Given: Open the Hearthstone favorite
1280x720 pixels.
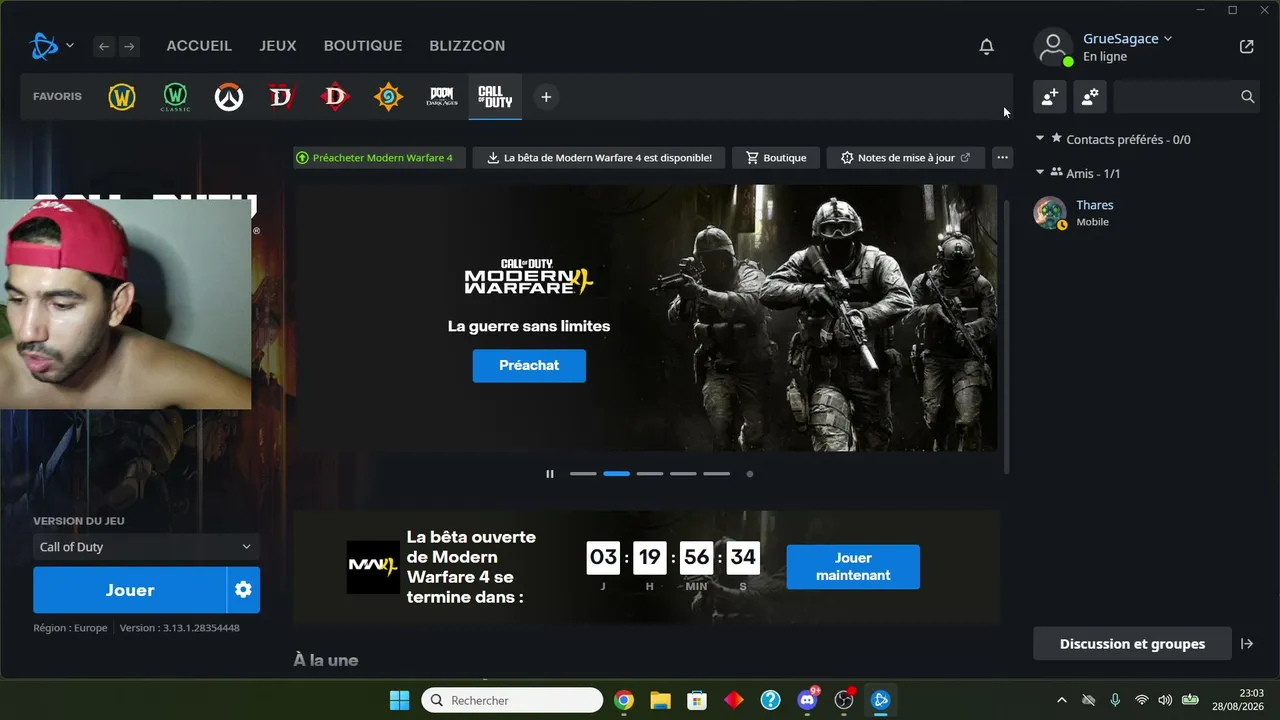Looking at the screenshot, I should click(388, 97).
